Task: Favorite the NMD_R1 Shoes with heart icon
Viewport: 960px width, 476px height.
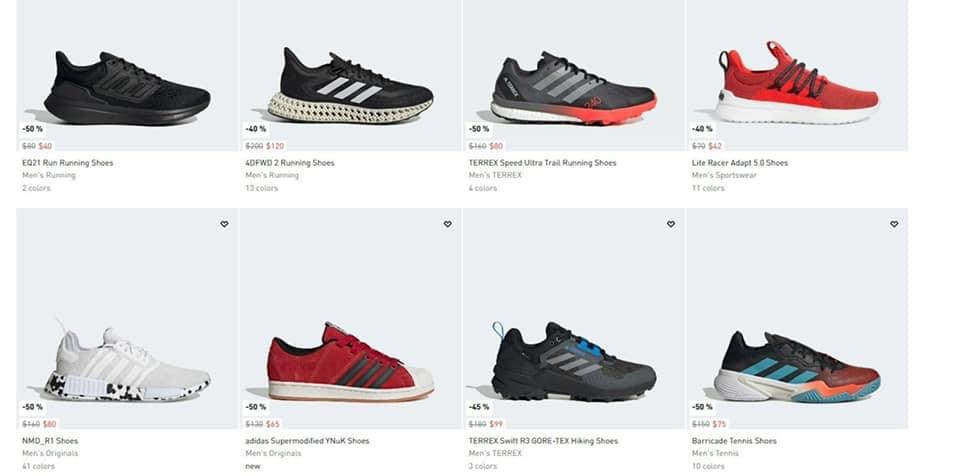Action: pos(224,224)
